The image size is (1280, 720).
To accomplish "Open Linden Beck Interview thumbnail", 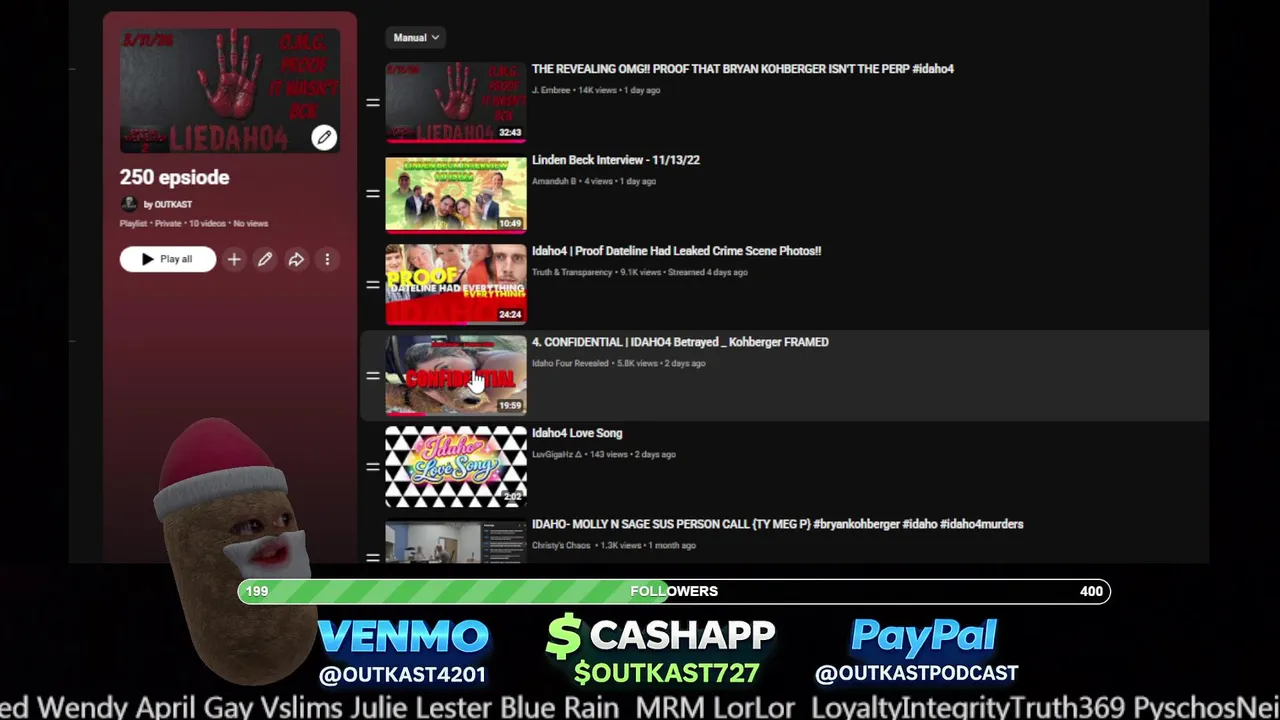I will [x=456, y=194].
